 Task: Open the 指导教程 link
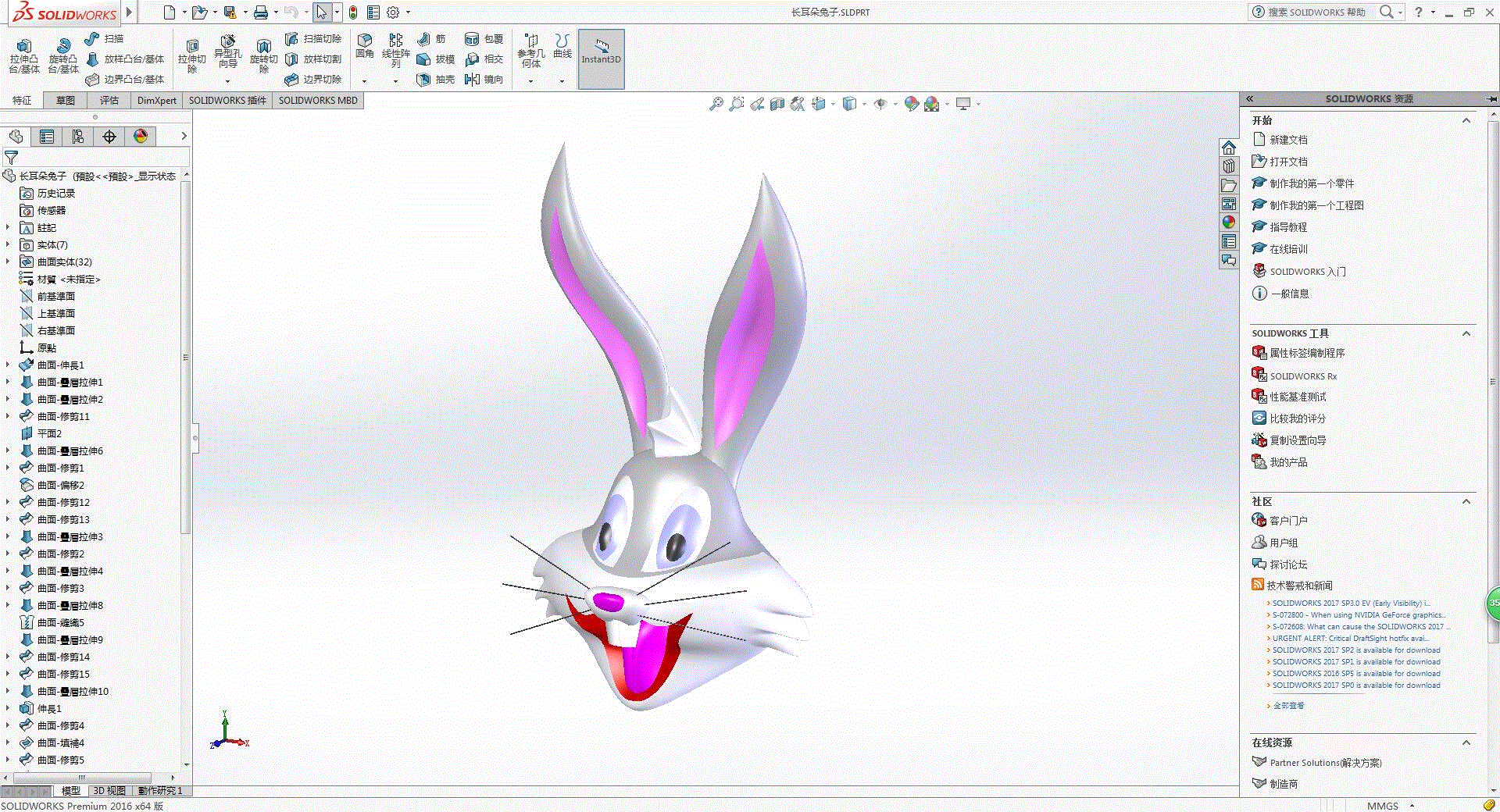1288,227
